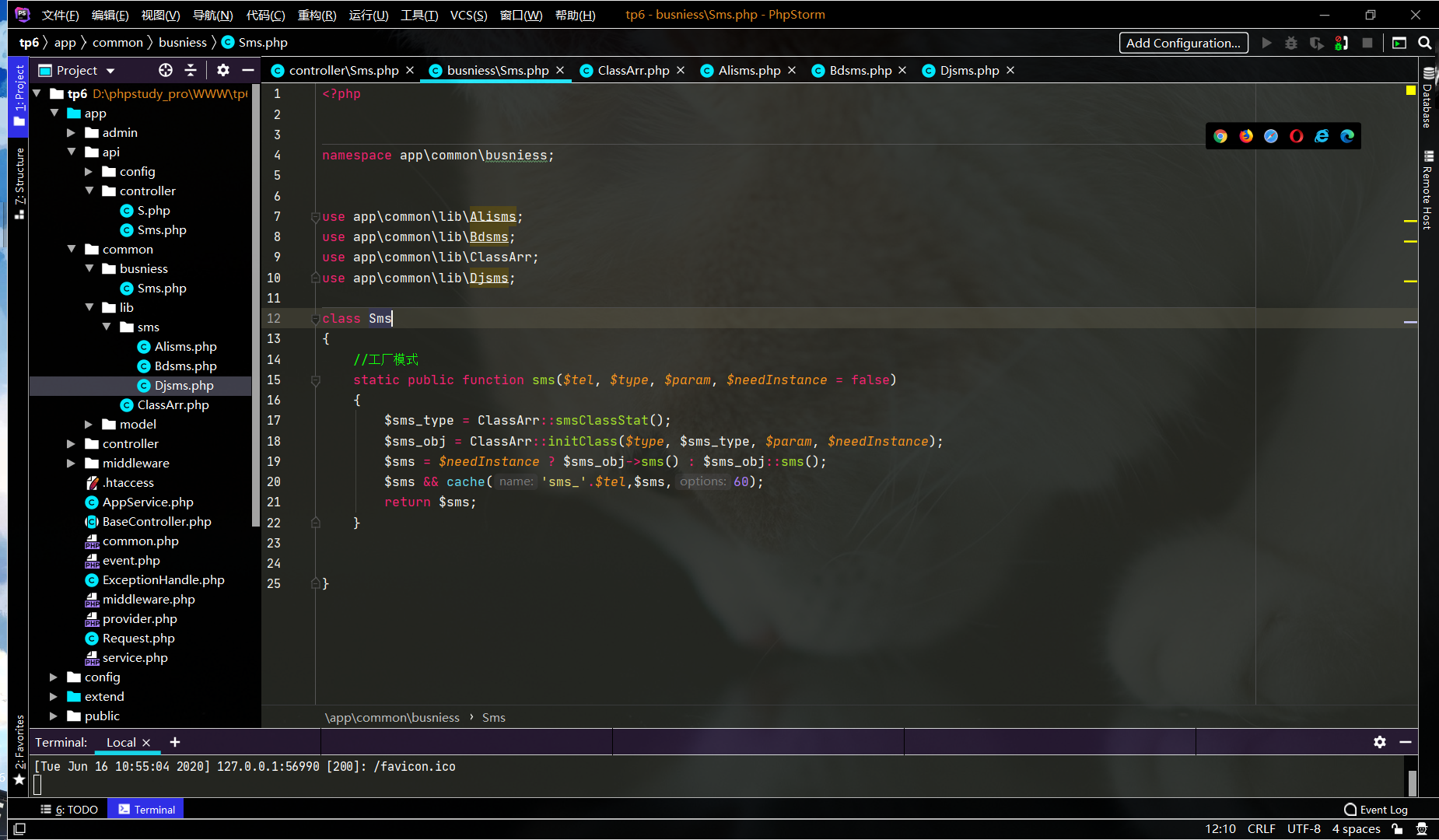Open in Internet Explorer icon
This screenshot has height=840, width=1439.
[x=1322, y=136]
